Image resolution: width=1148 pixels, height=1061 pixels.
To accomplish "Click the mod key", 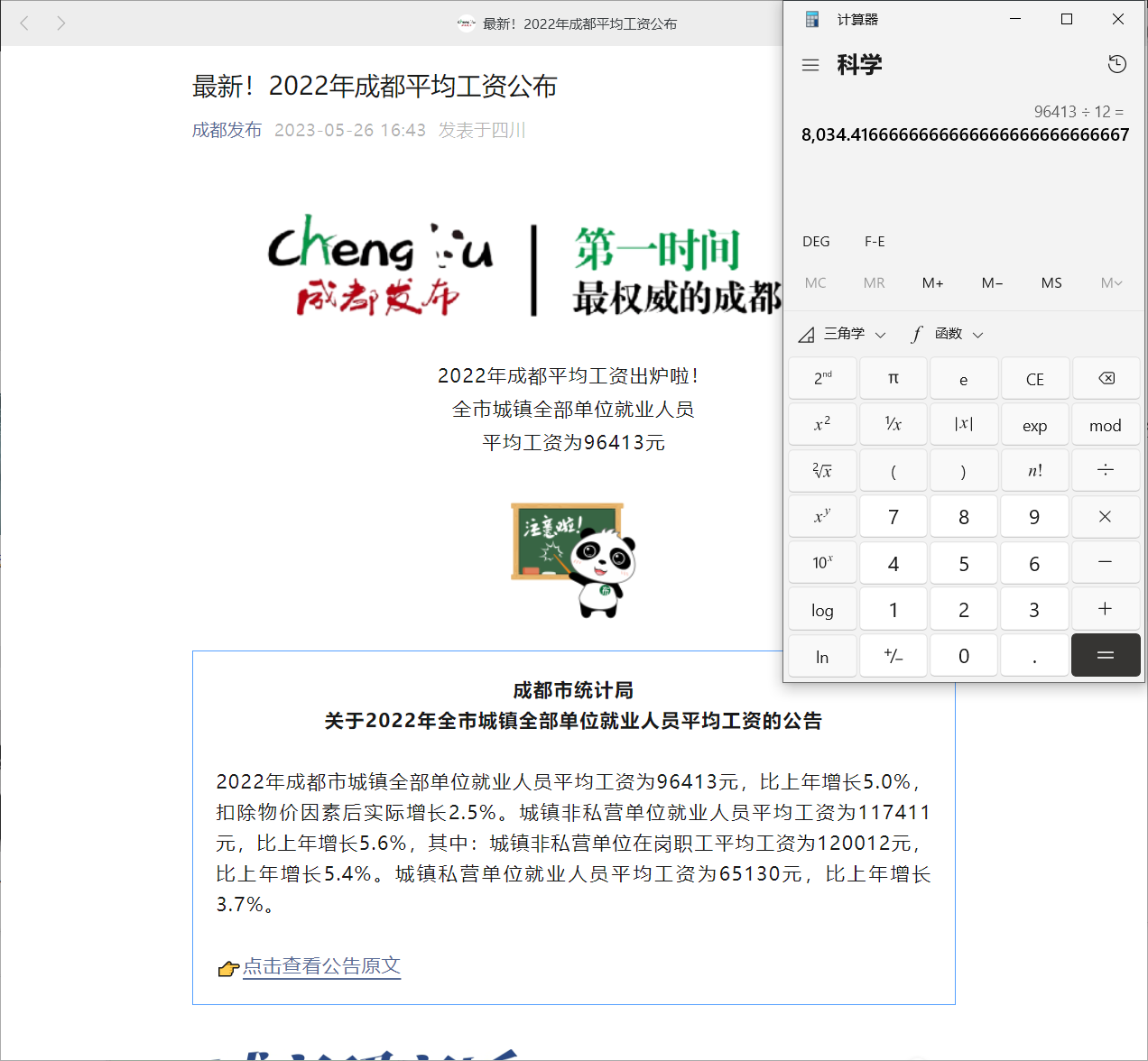I will click(x=1106, y=425).
